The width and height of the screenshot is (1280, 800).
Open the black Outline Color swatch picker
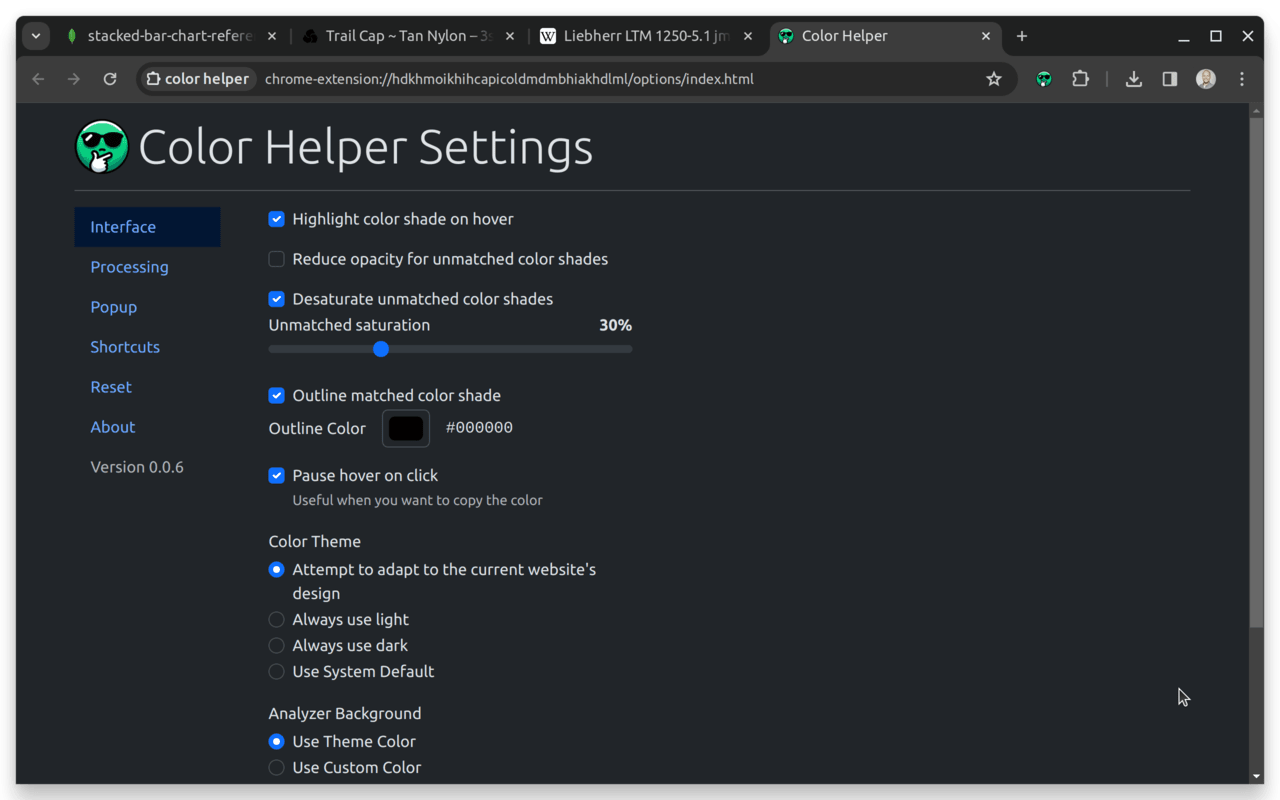tap(406, 428)
